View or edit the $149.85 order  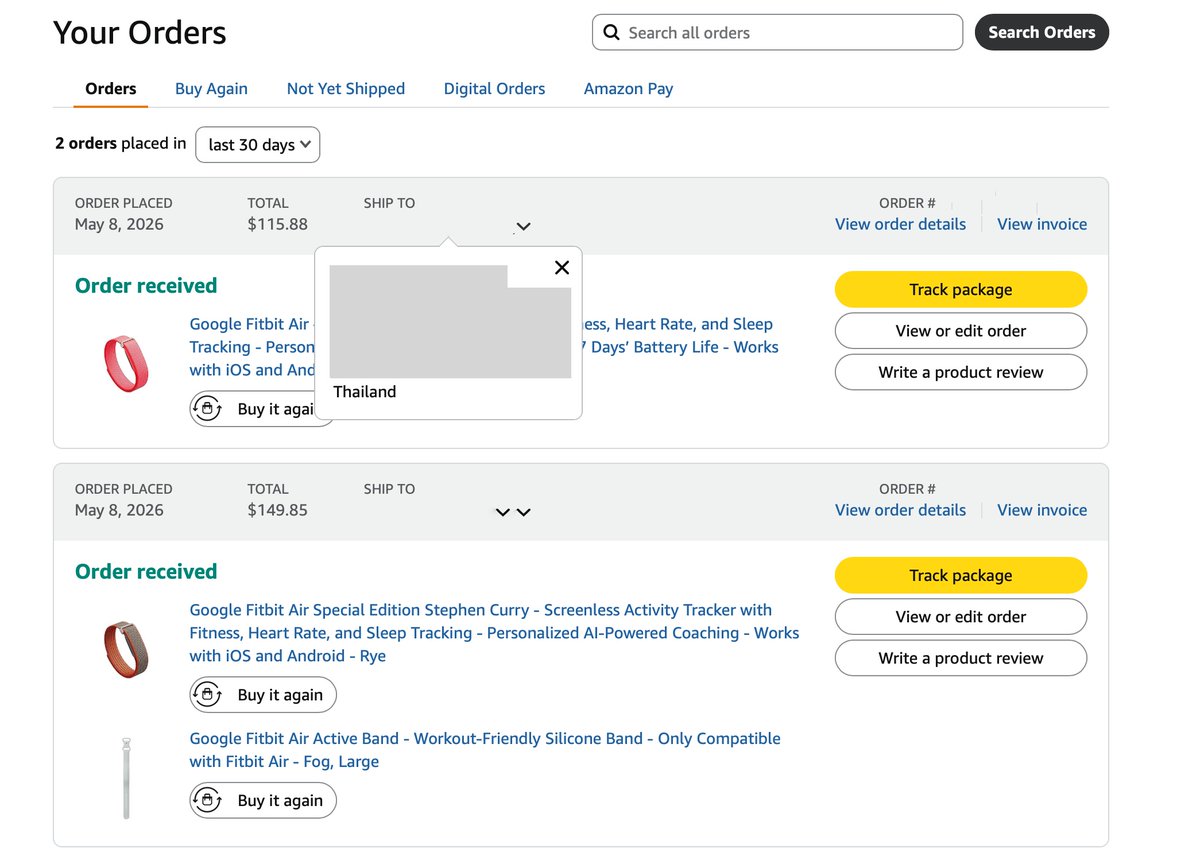tap(960, 617)
